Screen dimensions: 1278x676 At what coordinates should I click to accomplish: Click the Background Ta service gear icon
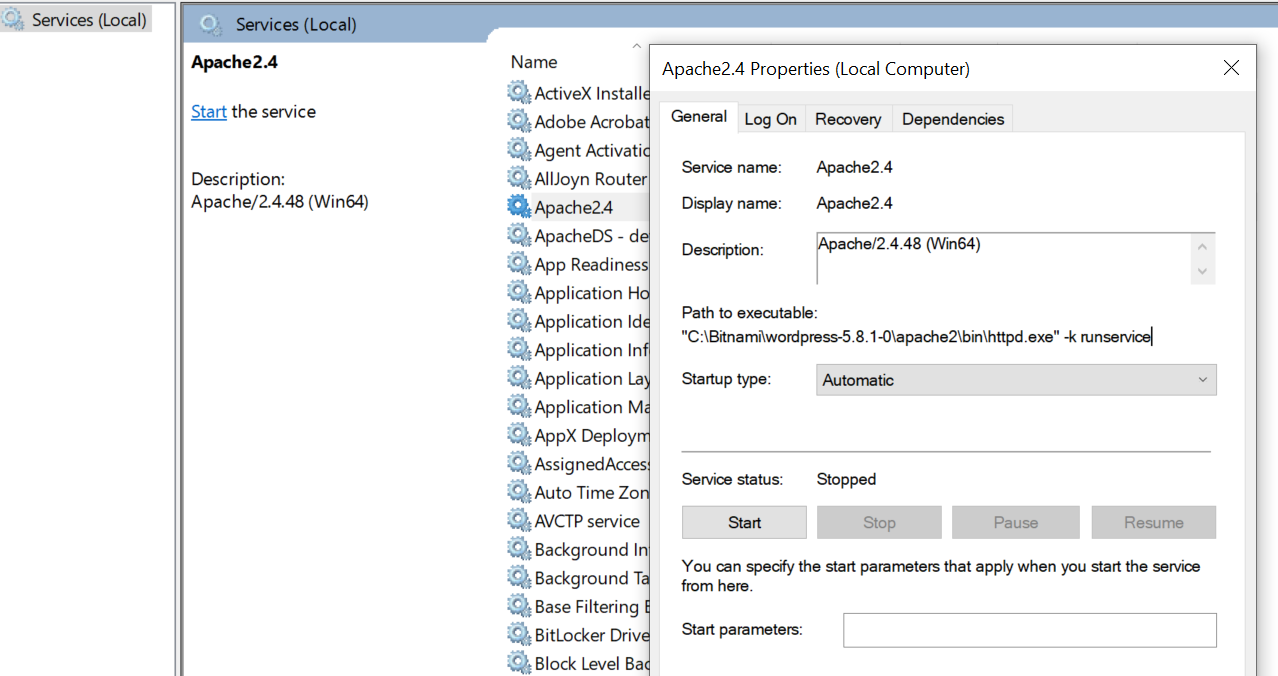click(519, 577)
